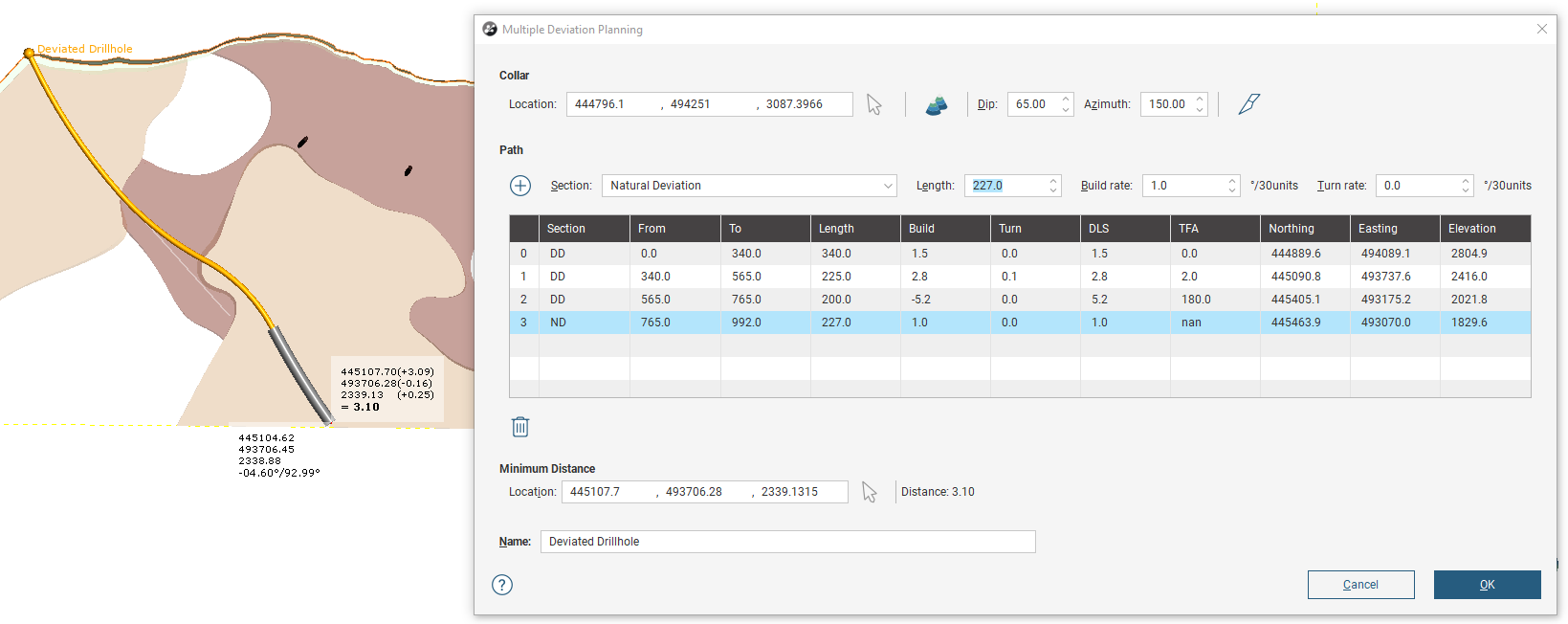
Task: Click the Name field containing Deviated Drillhole
Action: [x=787, y=542]
